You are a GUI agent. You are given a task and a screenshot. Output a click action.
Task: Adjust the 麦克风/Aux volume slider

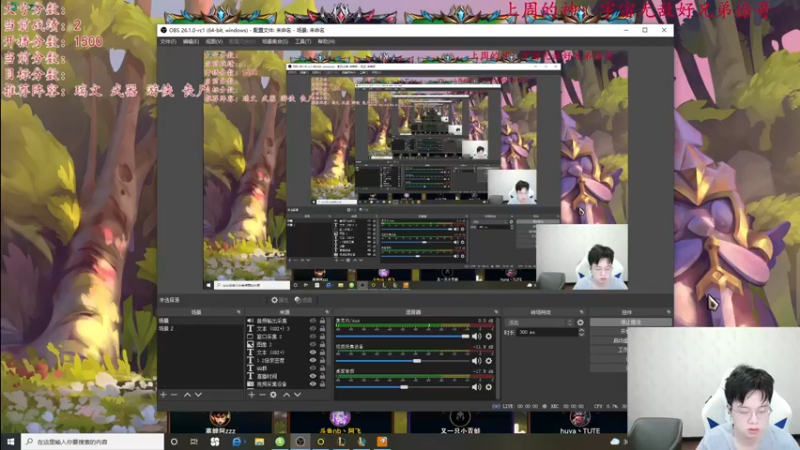pos(402,336)
